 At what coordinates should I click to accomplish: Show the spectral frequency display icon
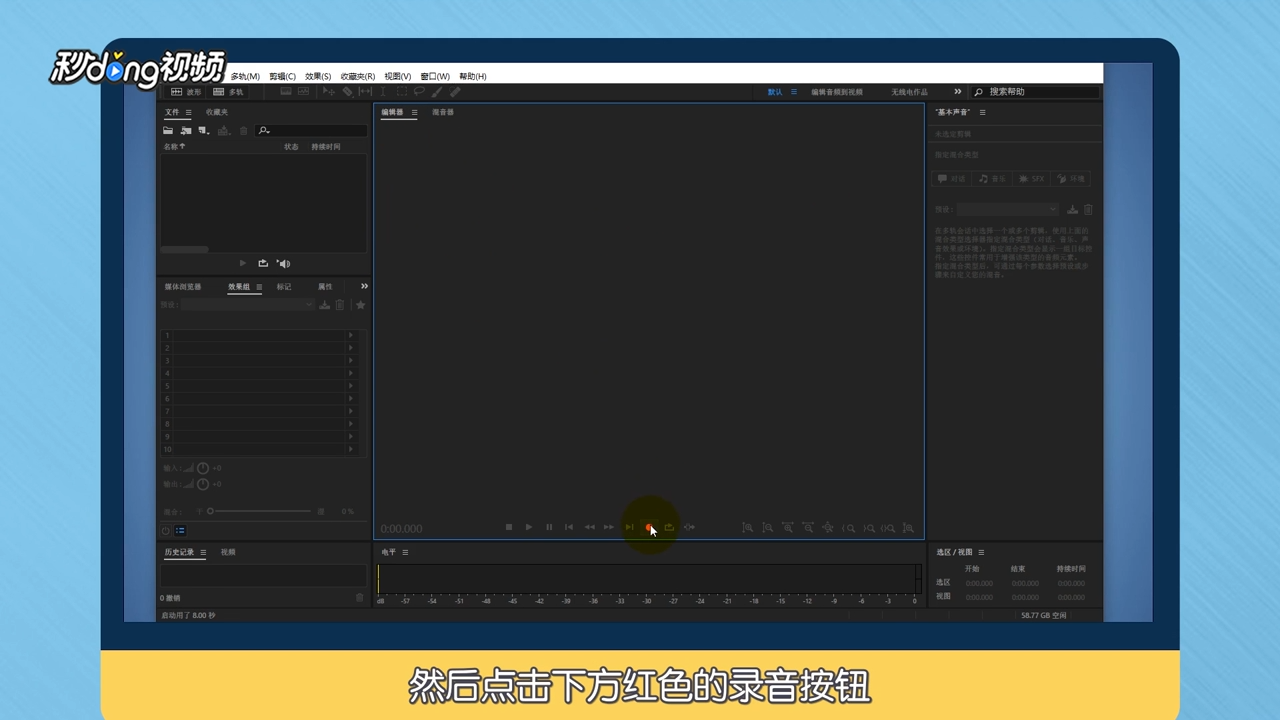coord(286,91)
